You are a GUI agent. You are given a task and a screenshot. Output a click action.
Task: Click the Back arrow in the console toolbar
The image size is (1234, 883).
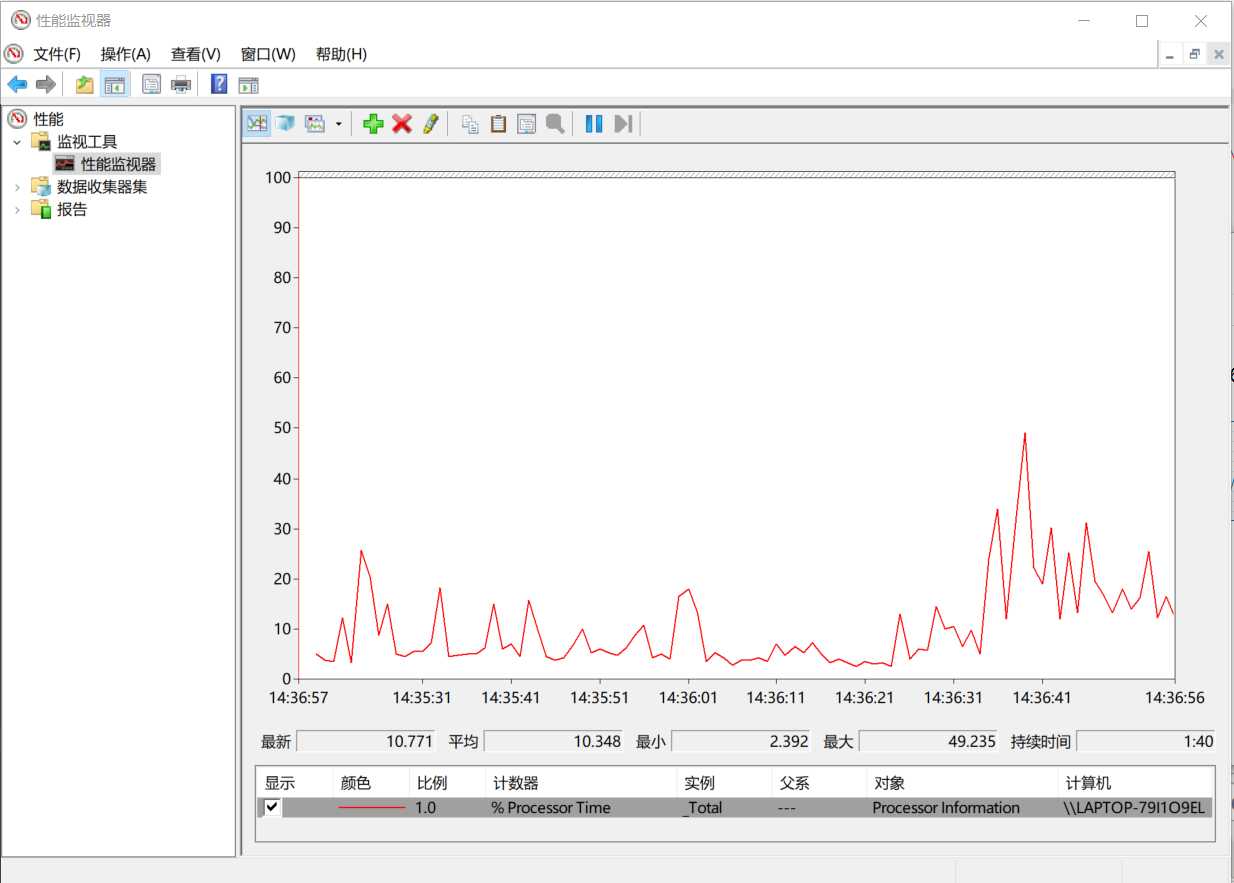click(17, 85)
